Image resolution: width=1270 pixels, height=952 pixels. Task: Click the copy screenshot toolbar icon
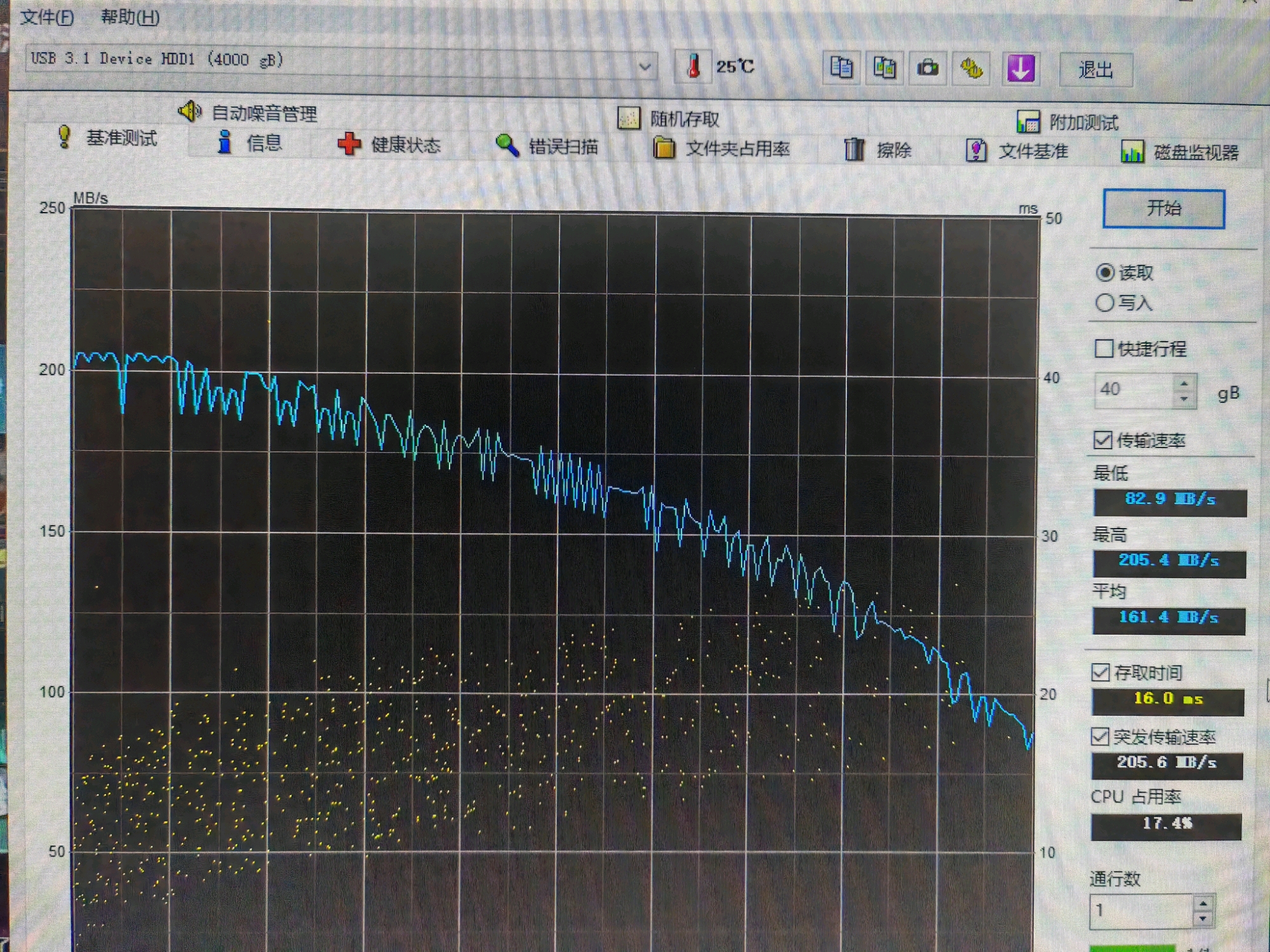pyautogui.click(x=884, y=67)
